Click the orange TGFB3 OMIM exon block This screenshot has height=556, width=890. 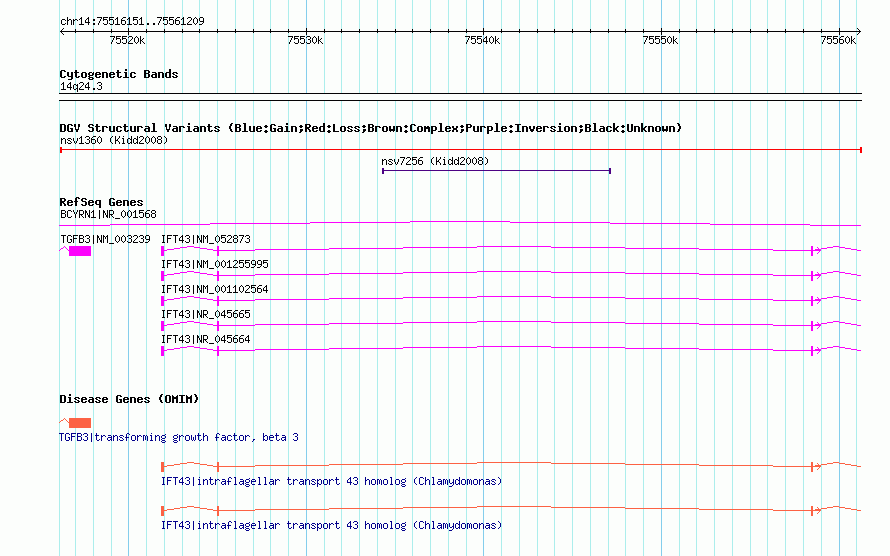80,423
